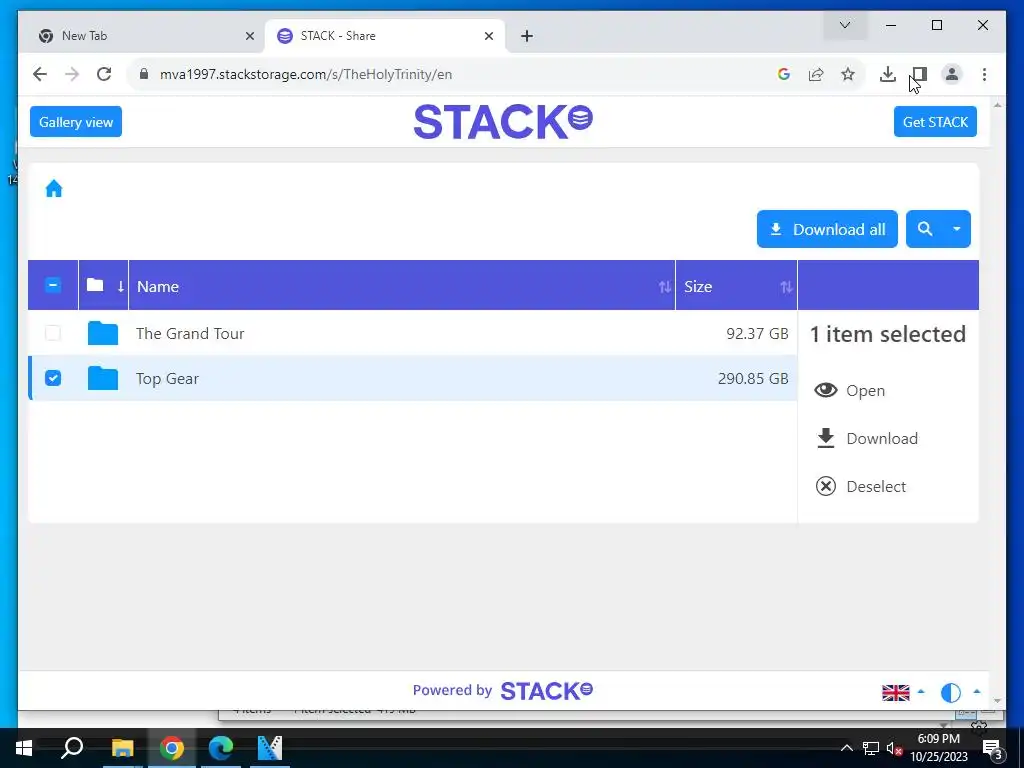Toggle Chrome side panel
Screen dimensions: 1024x768
919,74
